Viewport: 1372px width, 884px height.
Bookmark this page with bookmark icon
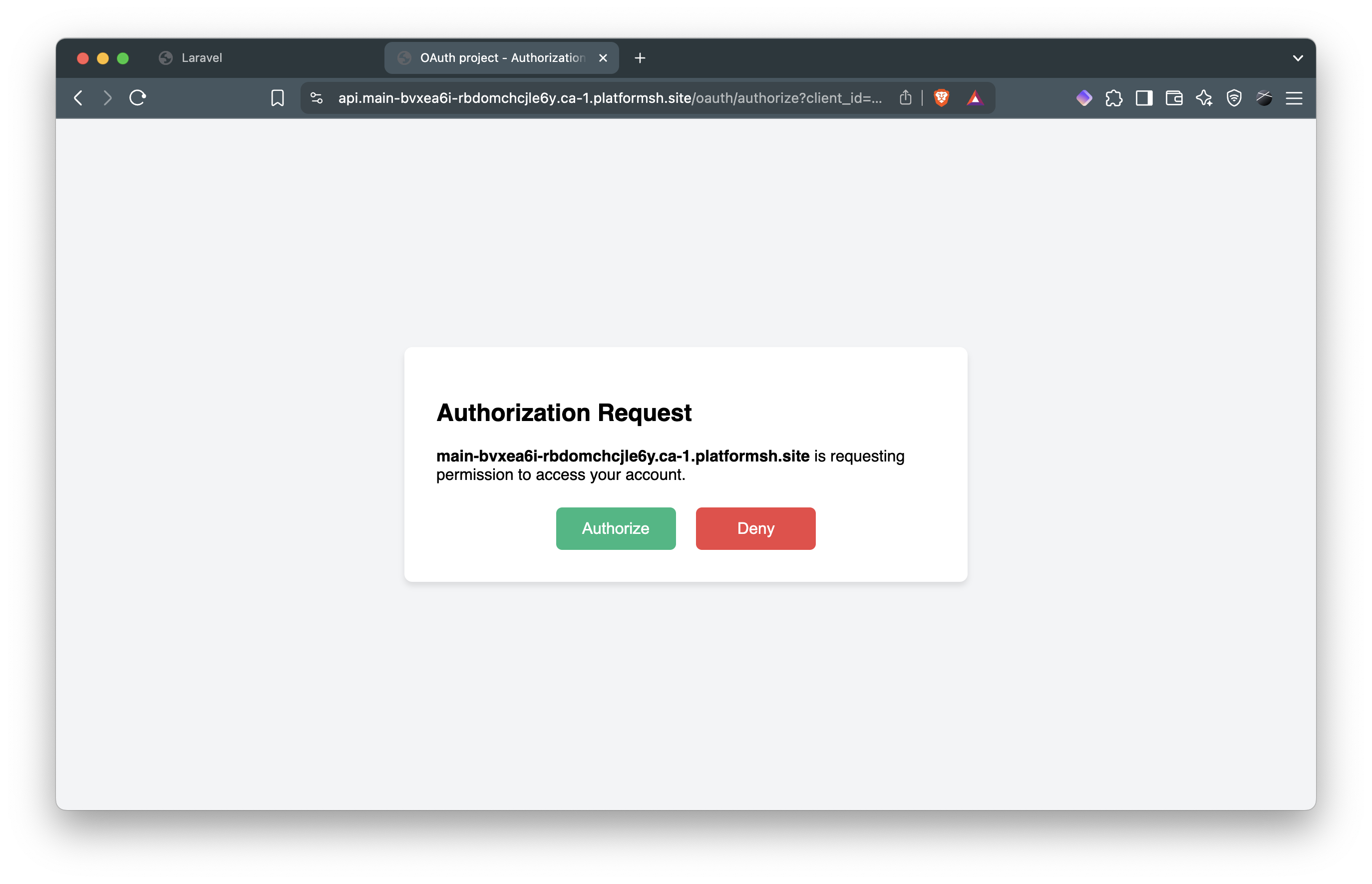click(x=277, y=98)
